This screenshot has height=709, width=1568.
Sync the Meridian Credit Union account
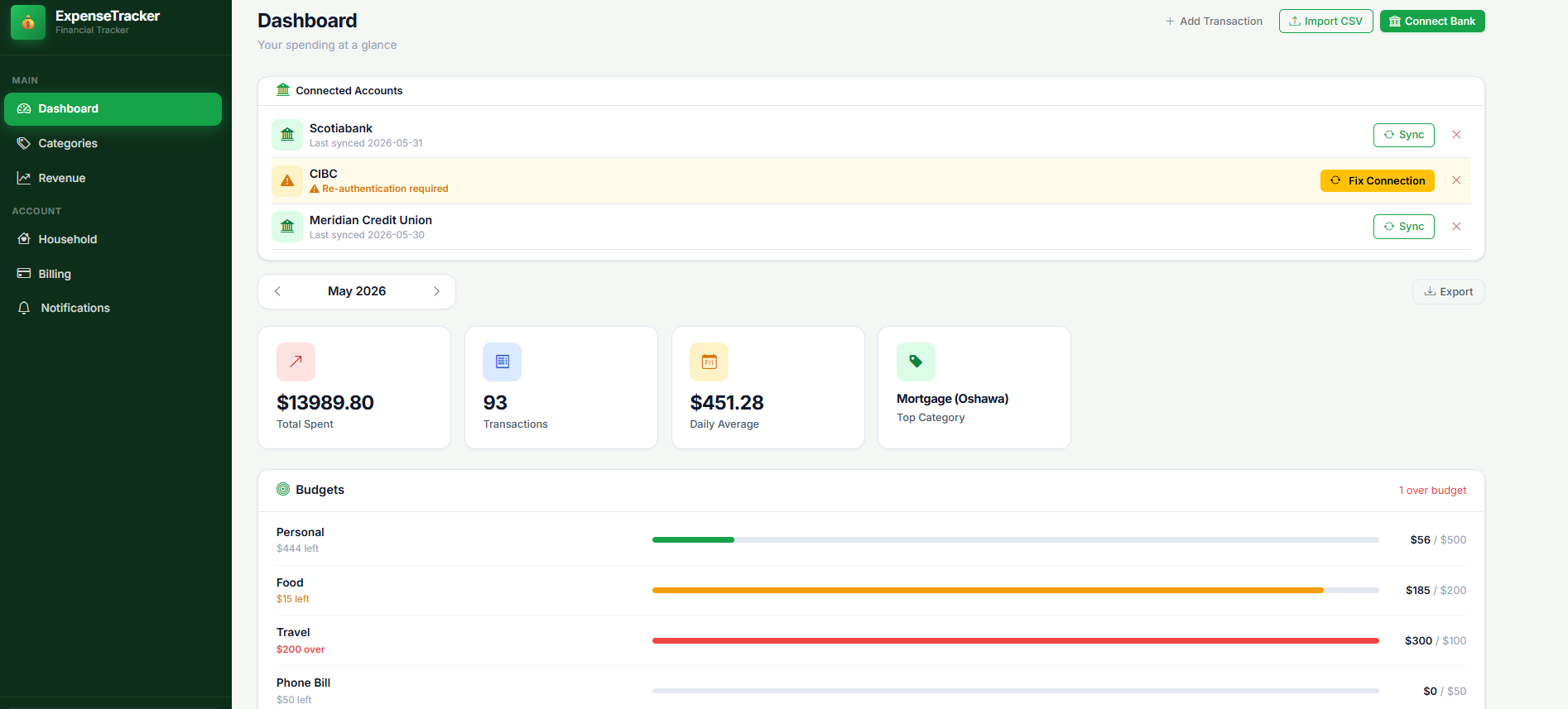click(x=1404, y=227)
